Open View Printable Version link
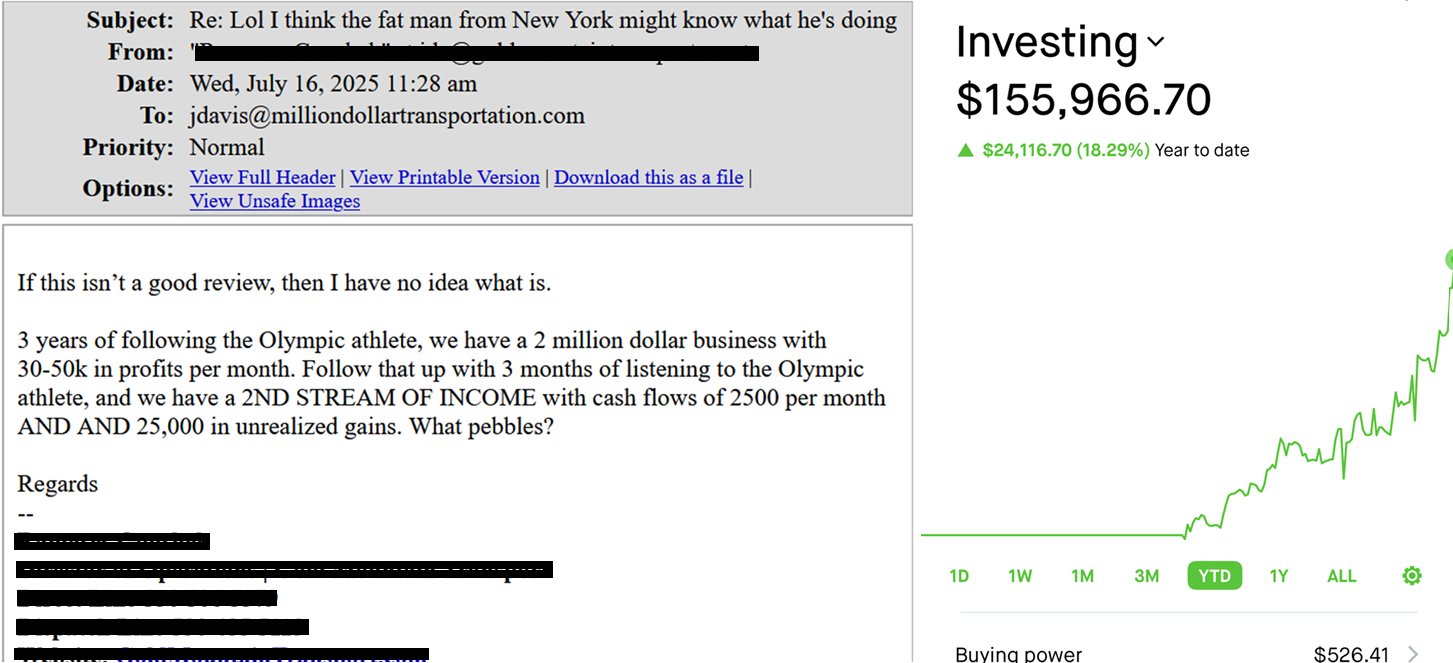 tap(444, 177)
